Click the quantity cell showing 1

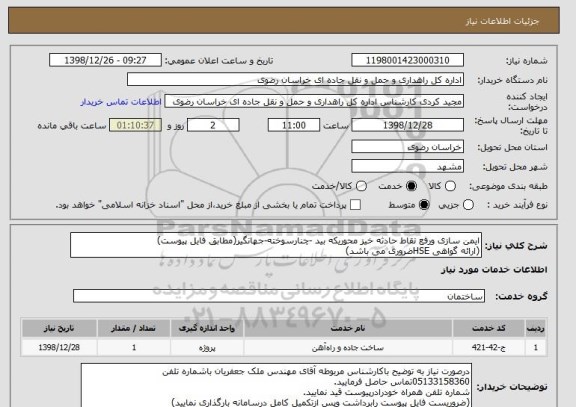(134, 347)
